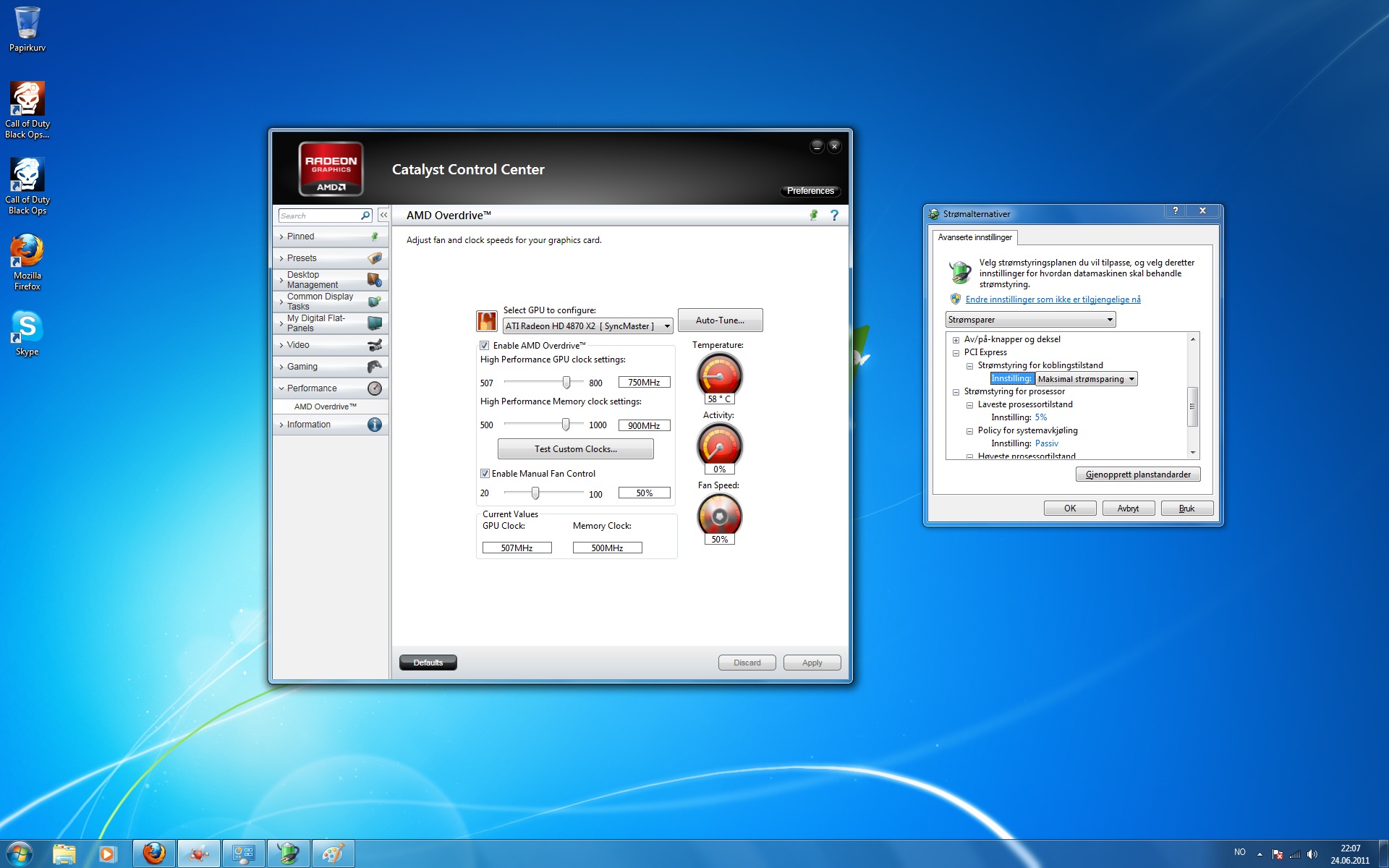1389x868 pixels.
Task: Click the Defaults button
Action: click(x=428, y=663)
